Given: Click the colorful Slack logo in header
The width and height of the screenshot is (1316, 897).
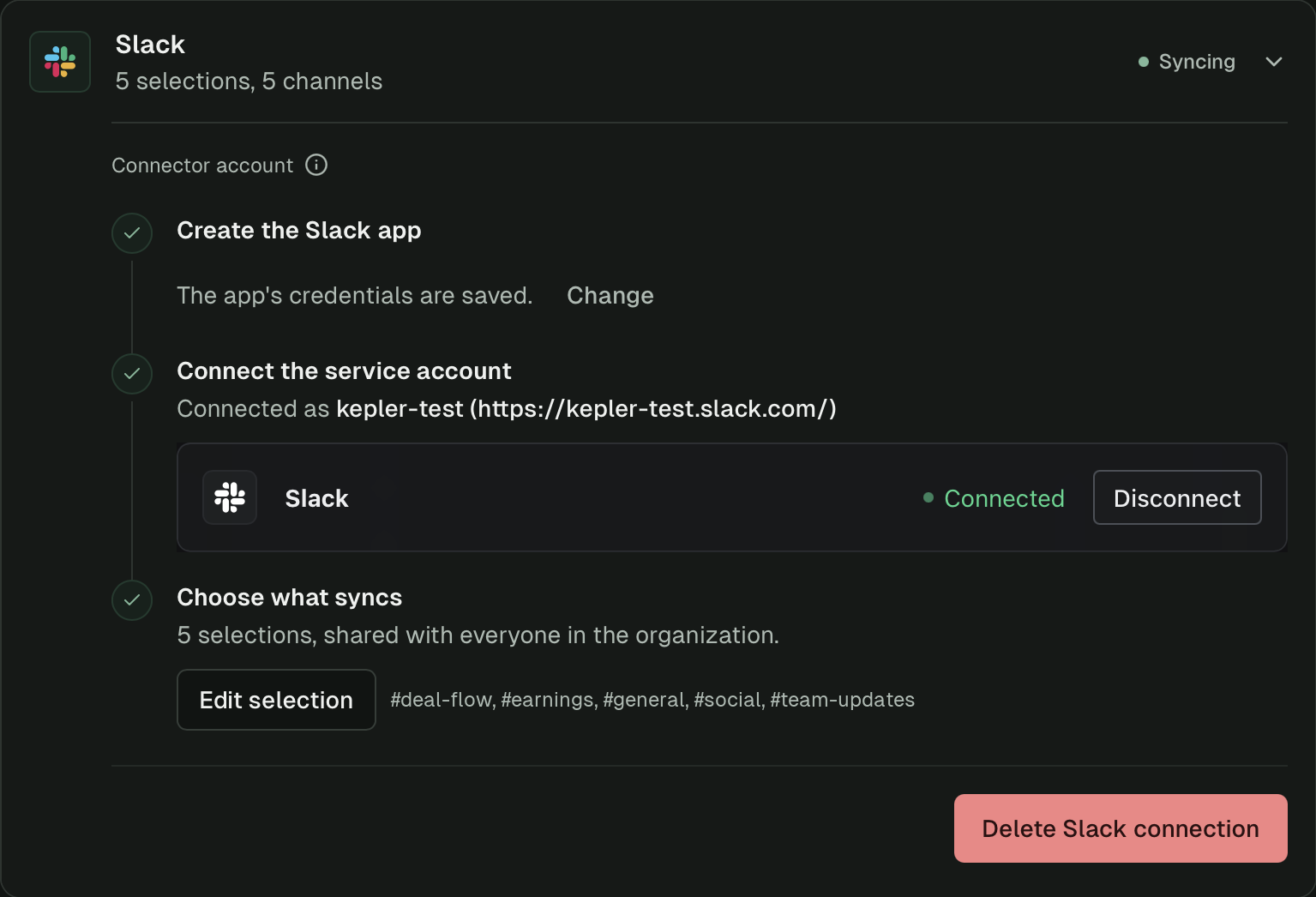Looking at the screenshot, I should point(60,62).
